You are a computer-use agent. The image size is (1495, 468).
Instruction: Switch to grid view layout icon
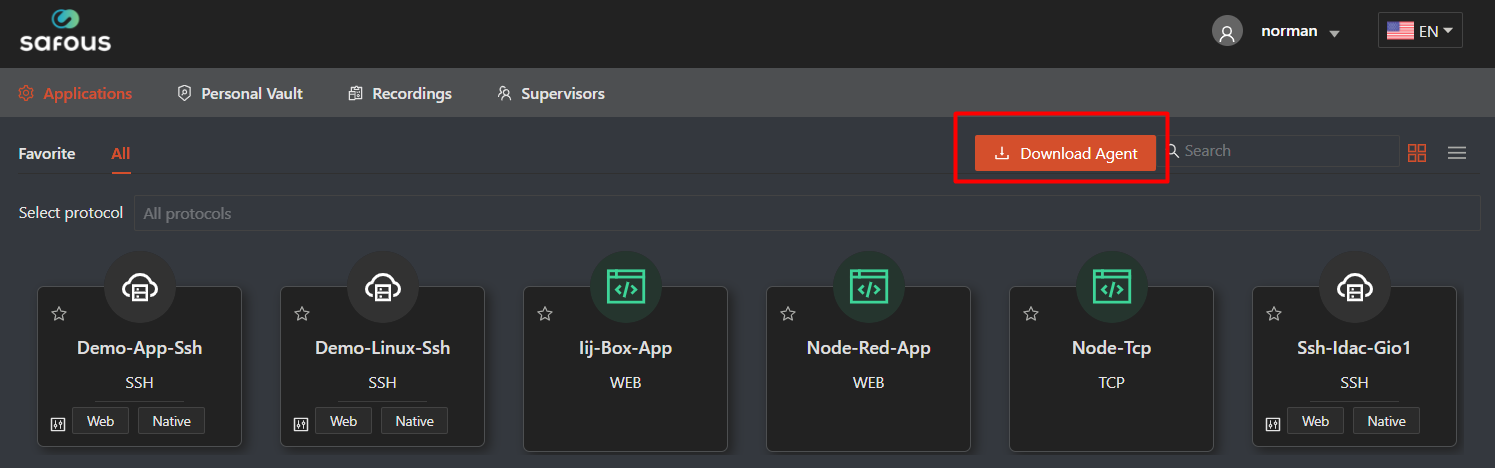tap(1416, 153)
